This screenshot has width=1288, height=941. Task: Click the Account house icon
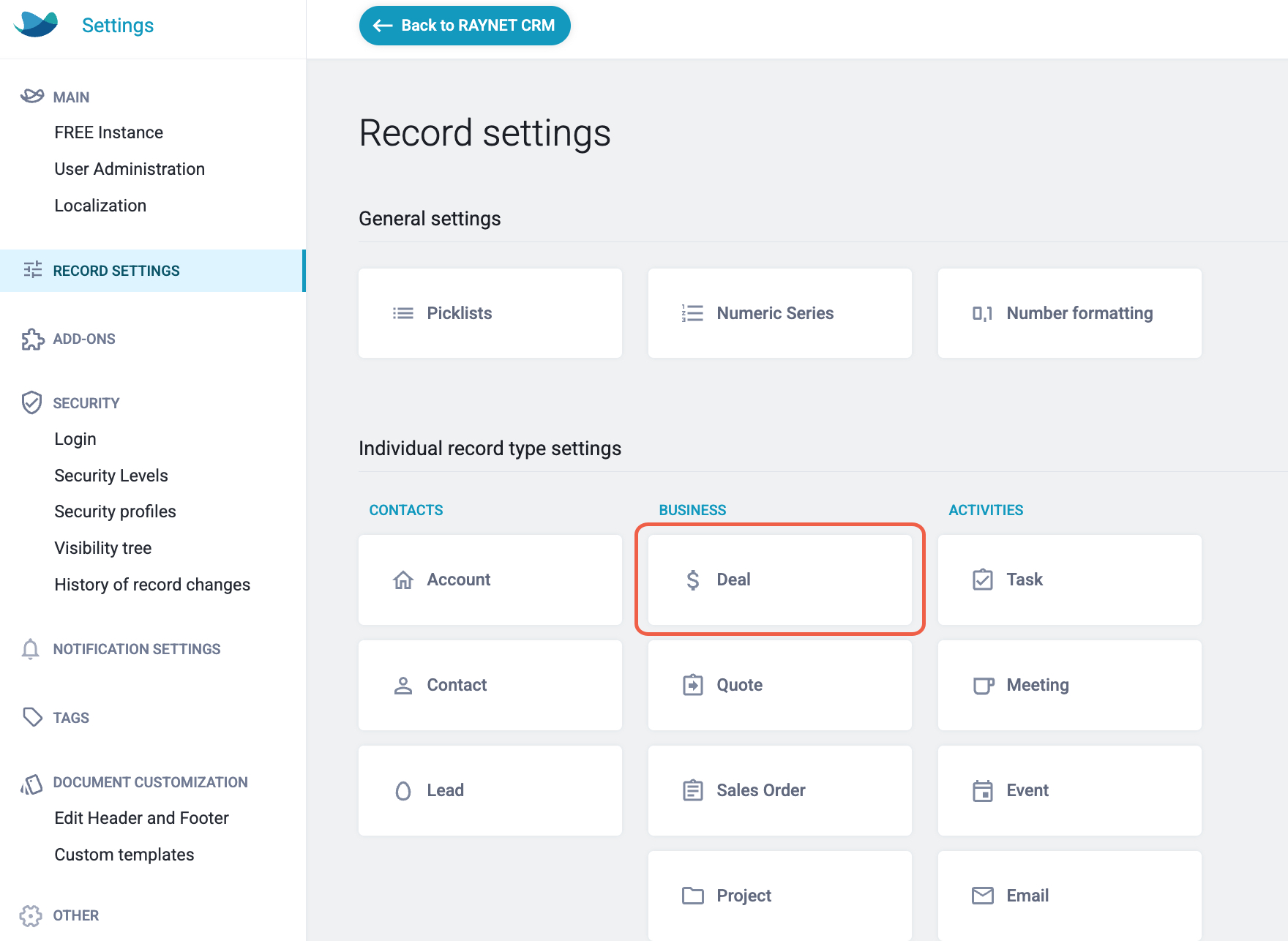pos(403,580)
